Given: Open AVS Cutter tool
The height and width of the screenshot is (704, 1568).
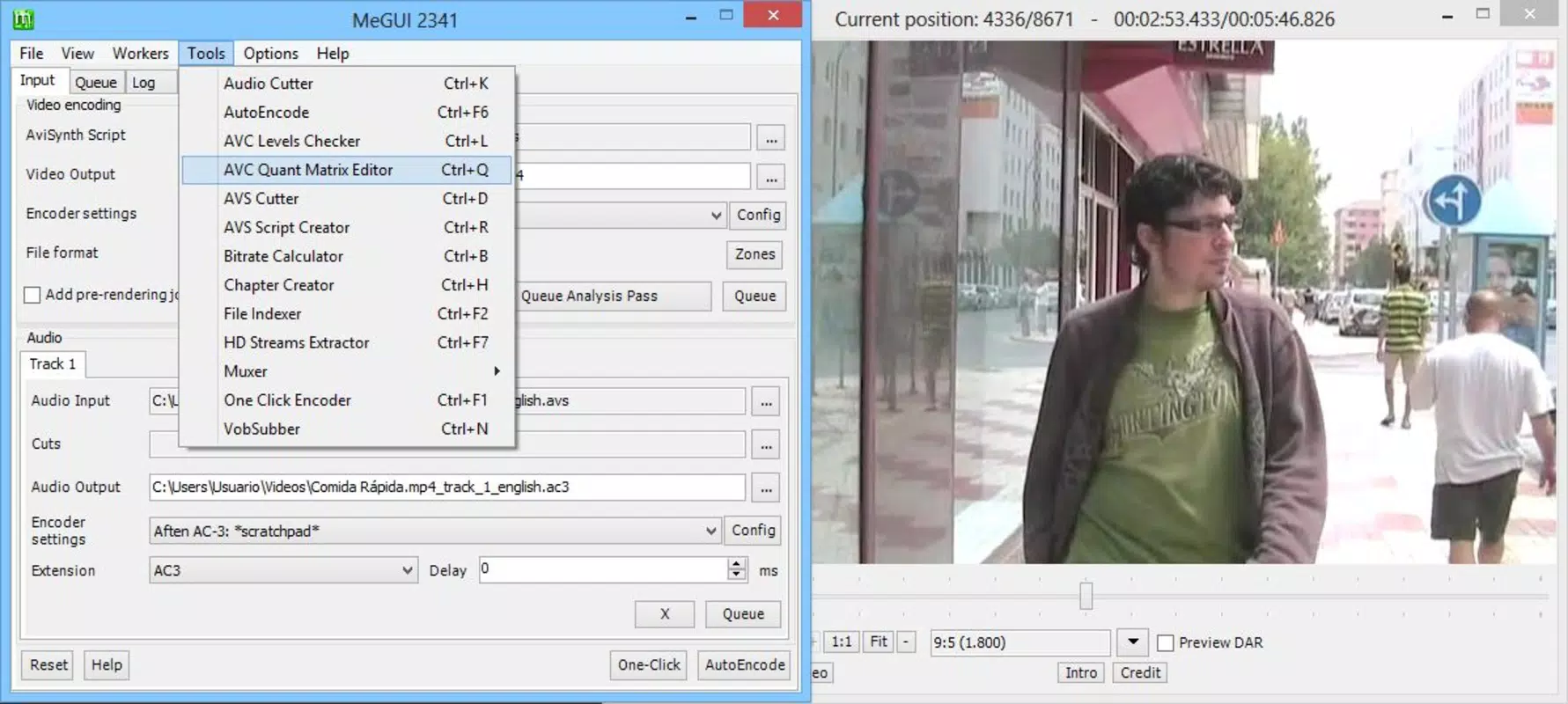Looking at the screenshot, I should click(346, 198).
